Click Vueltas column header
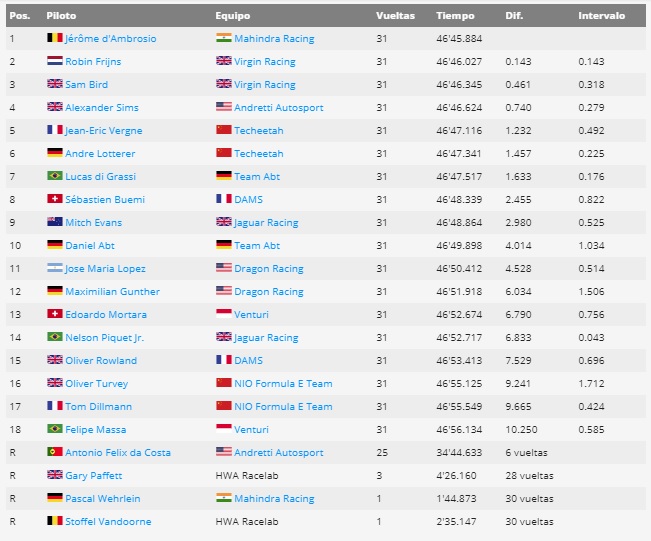The width and height of the screenshot is (651, 541). pos(395,16)
